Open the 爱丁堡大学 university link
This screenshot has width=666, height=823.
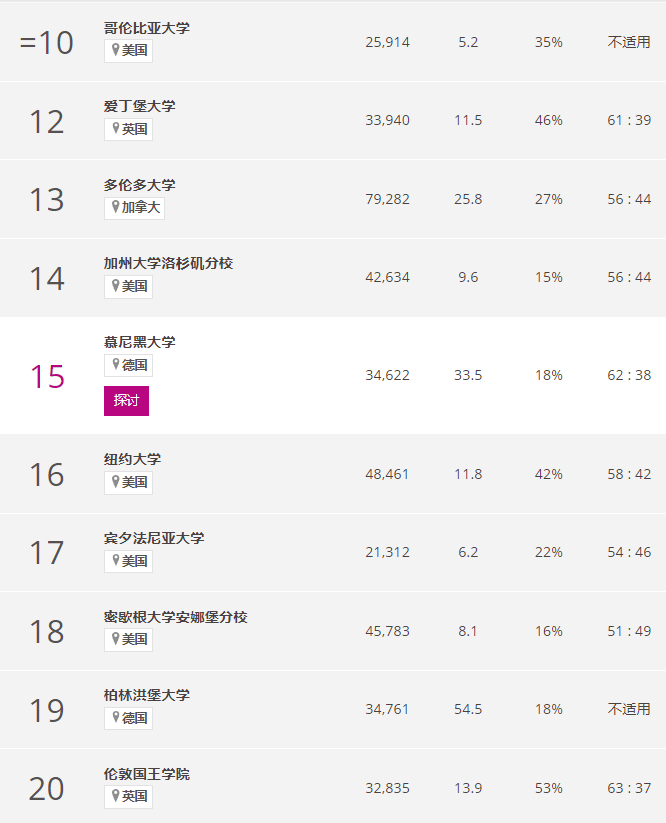[x=140, y=106]
